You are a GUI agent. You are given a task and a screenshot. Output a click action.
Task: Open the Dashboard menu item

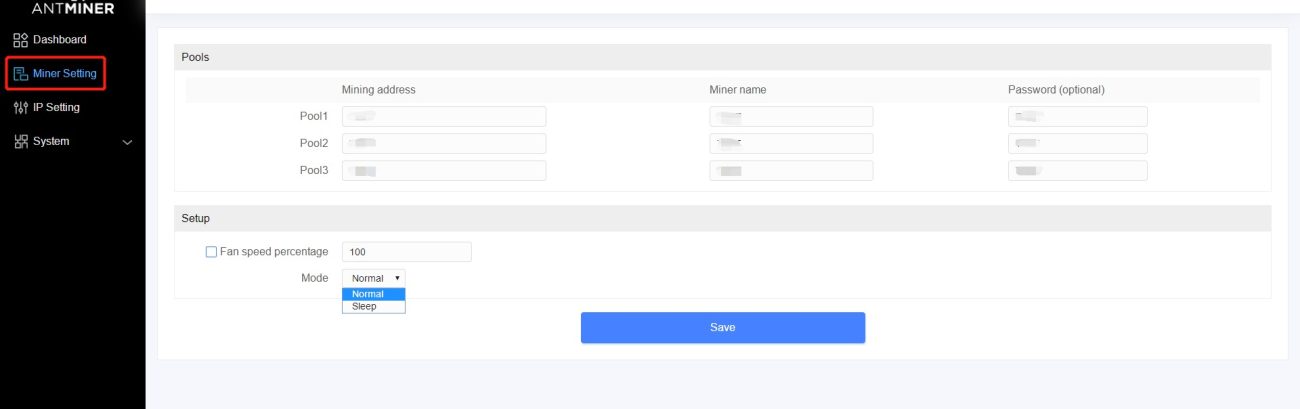60,40
